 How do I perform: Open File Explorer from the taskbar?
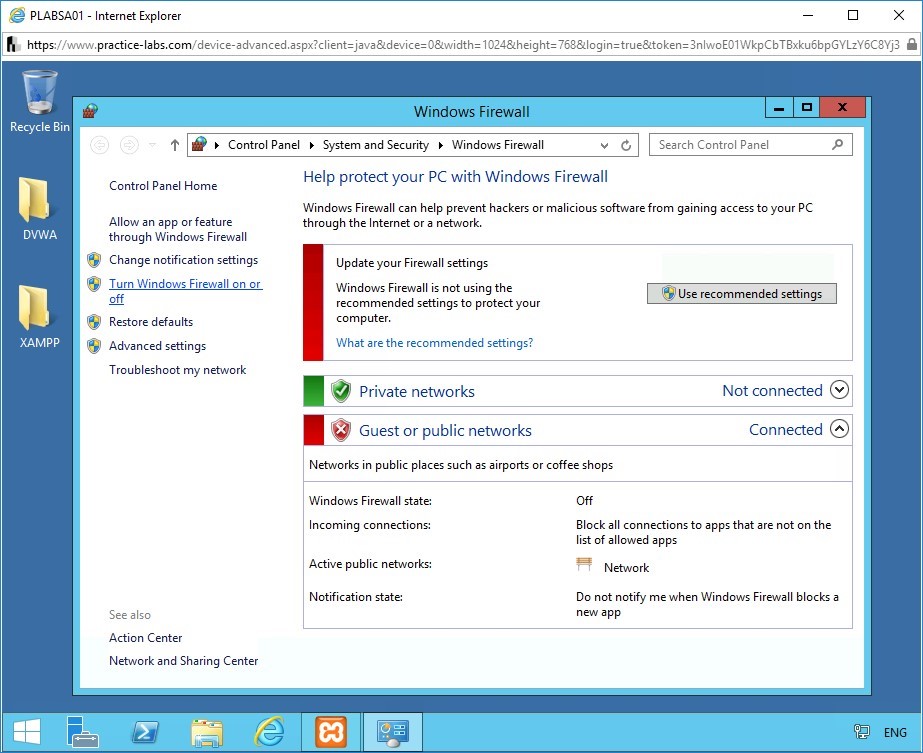click(207, 732)
